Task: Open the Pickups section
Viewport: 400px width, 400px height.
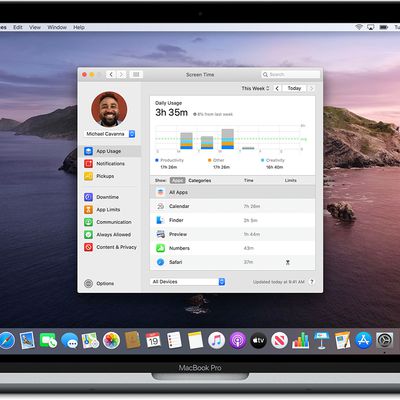Action: (99, 176)
